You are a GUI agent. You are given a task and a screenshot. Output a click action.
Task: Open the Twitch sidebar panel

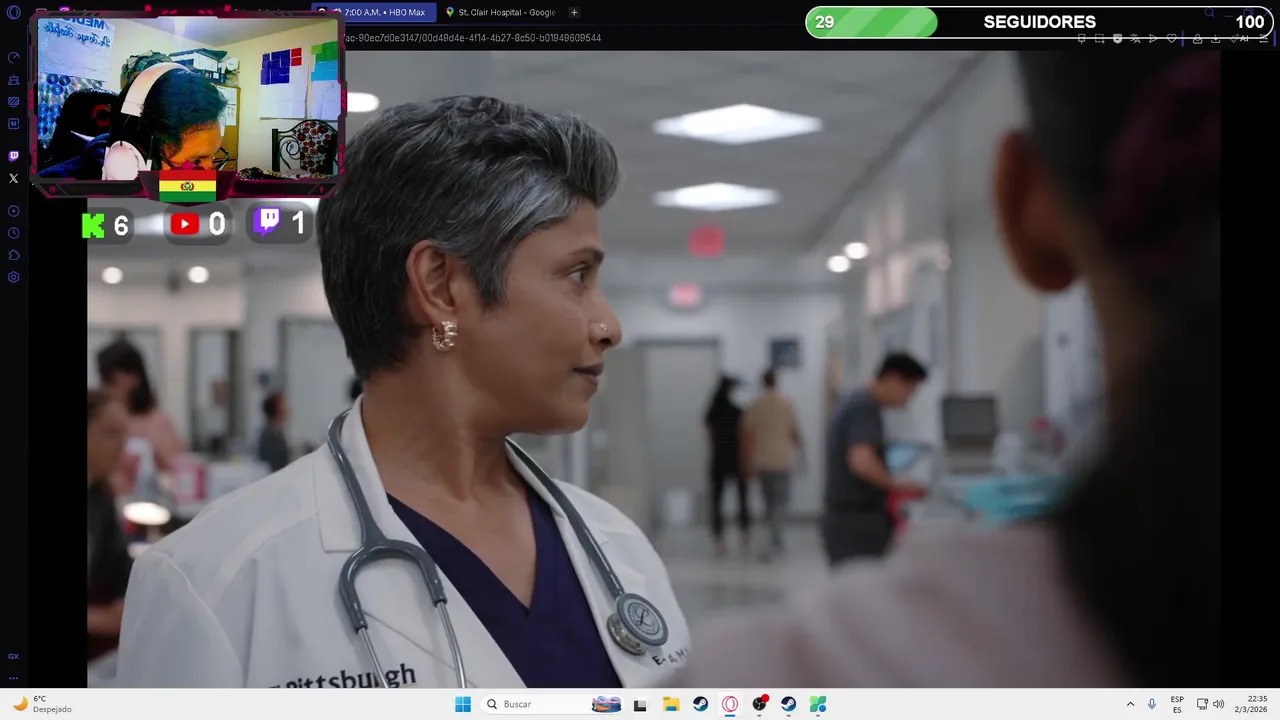tap(13, 155)
